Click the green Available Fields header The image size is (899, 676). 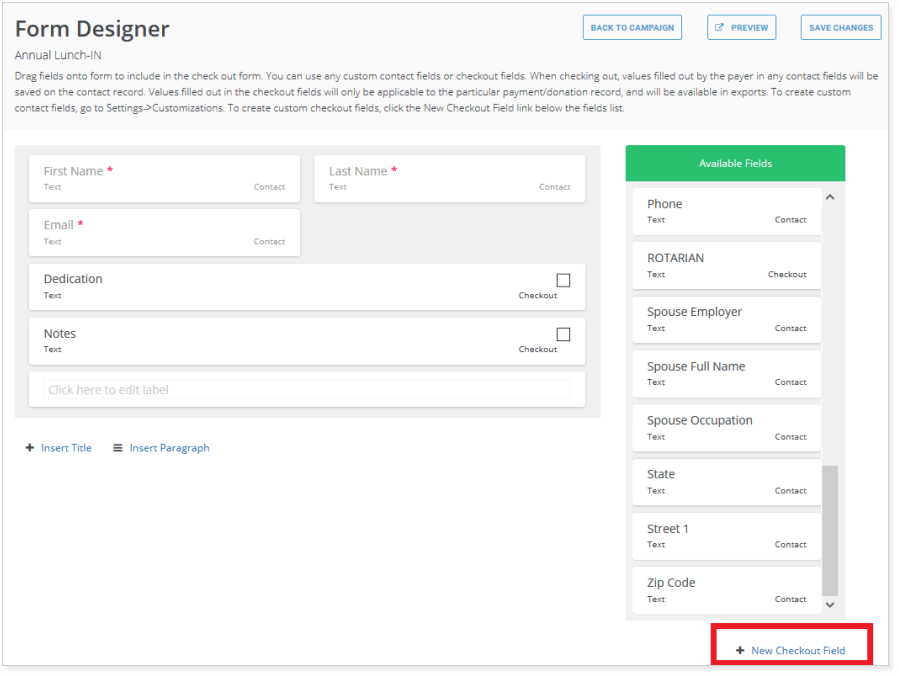coord(735,162)
